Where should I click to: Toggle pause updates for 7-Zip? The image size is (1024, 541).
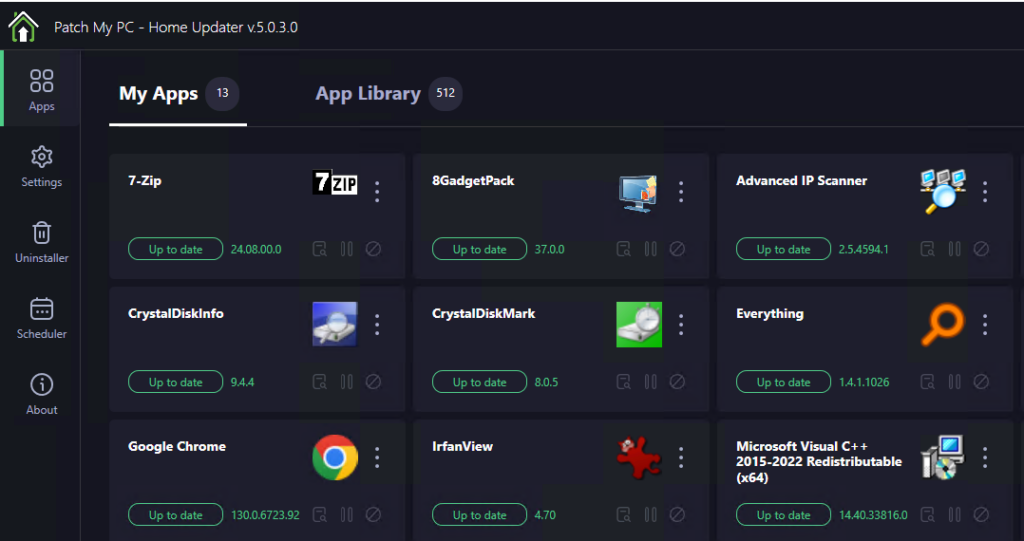pos(347,249)
